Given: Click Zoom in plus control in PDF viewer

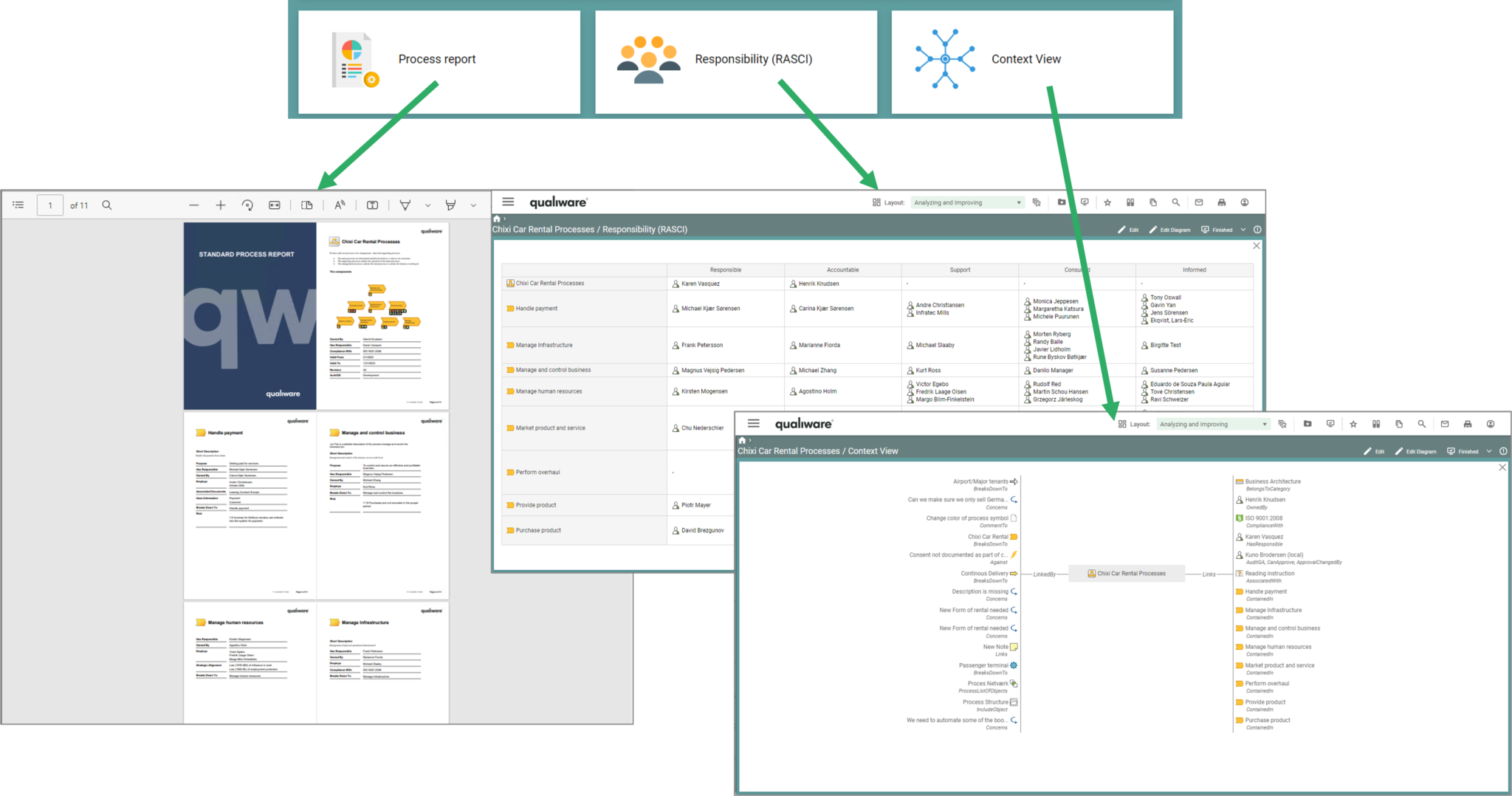Looking at the screenshot, I should 220,206.
